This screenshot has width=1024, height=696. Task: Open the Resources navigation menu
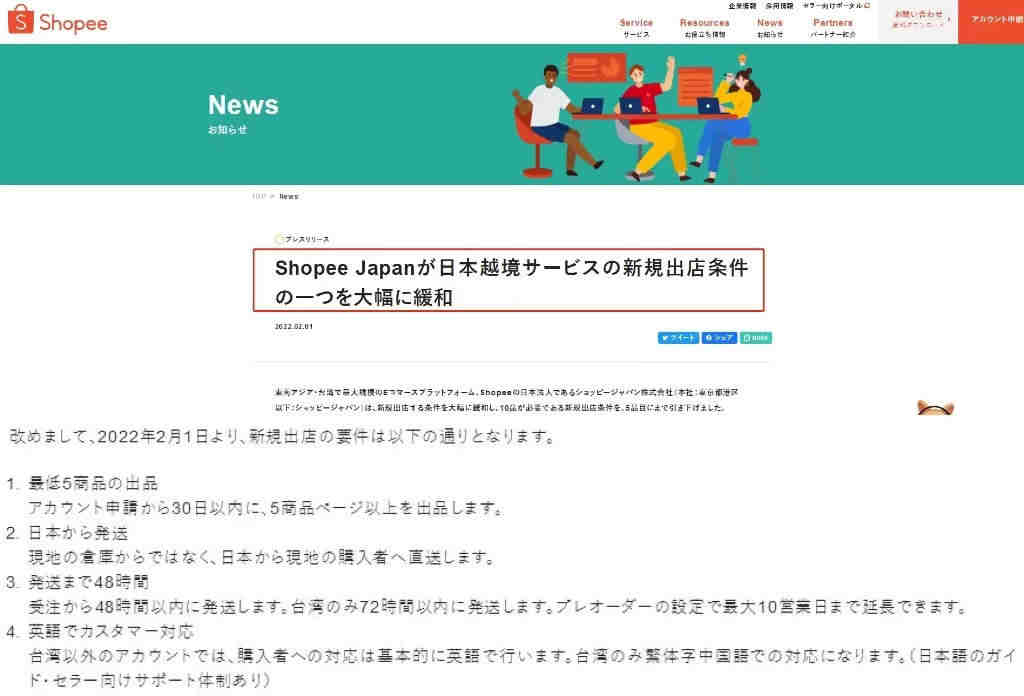tap(705, 27)
